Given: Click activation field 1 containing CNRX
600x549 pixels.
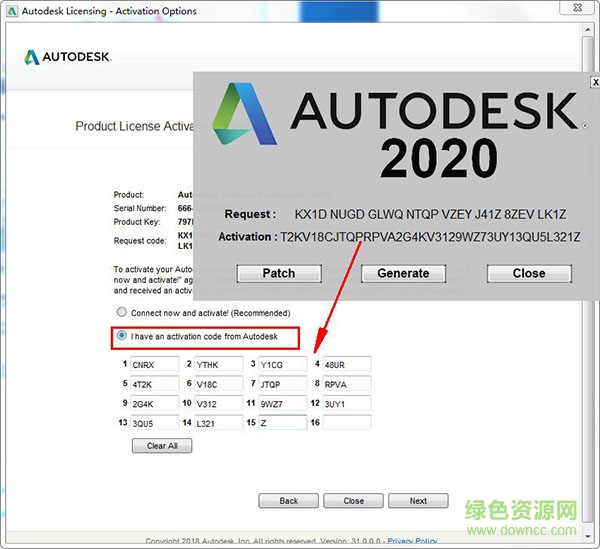Looking at the screenshot, I should tap(155, 364).
